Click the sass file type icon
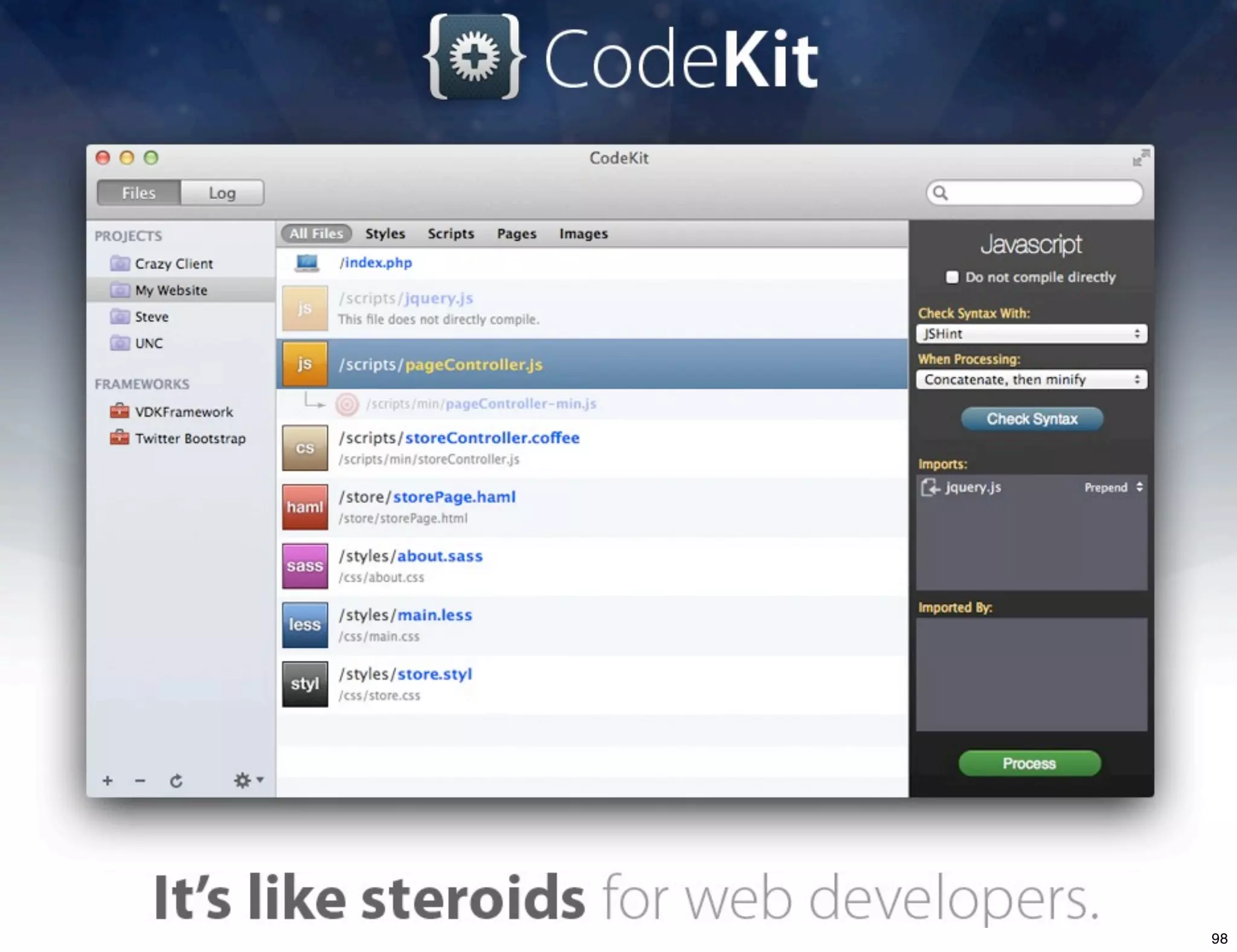Screen dimensions: 1237x952 click(304, 566)
